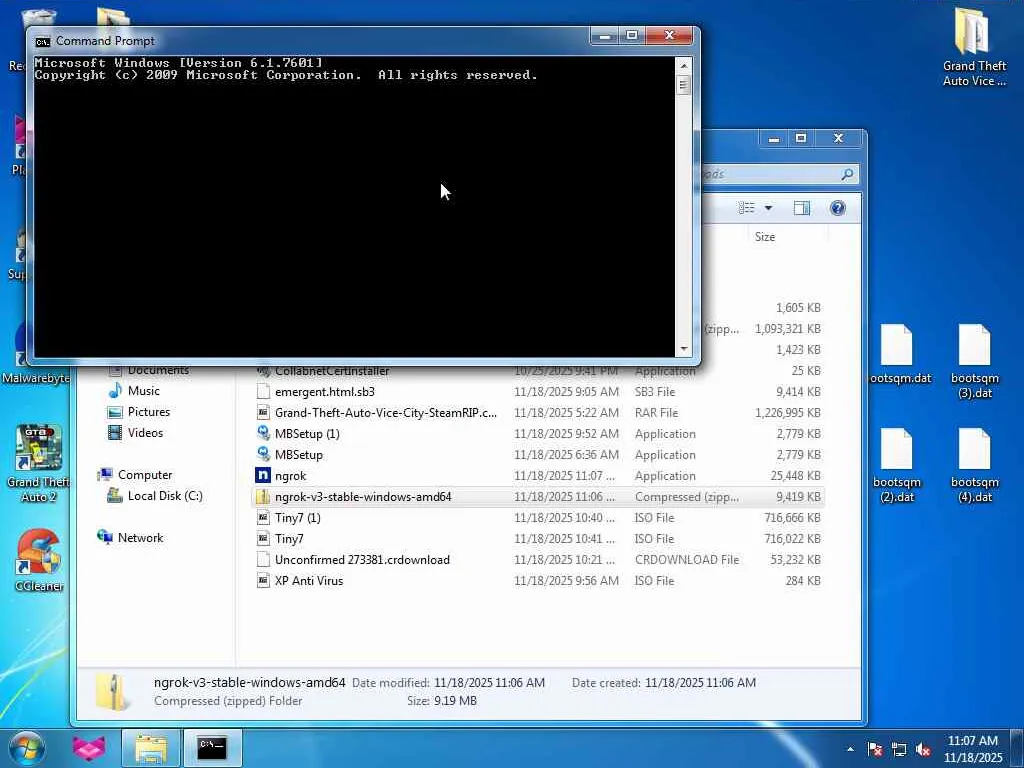Click the XP Anti Virus ISO file icon
Image resolution: width=1024 pixels, height=768 pixels.
point(263,581)
